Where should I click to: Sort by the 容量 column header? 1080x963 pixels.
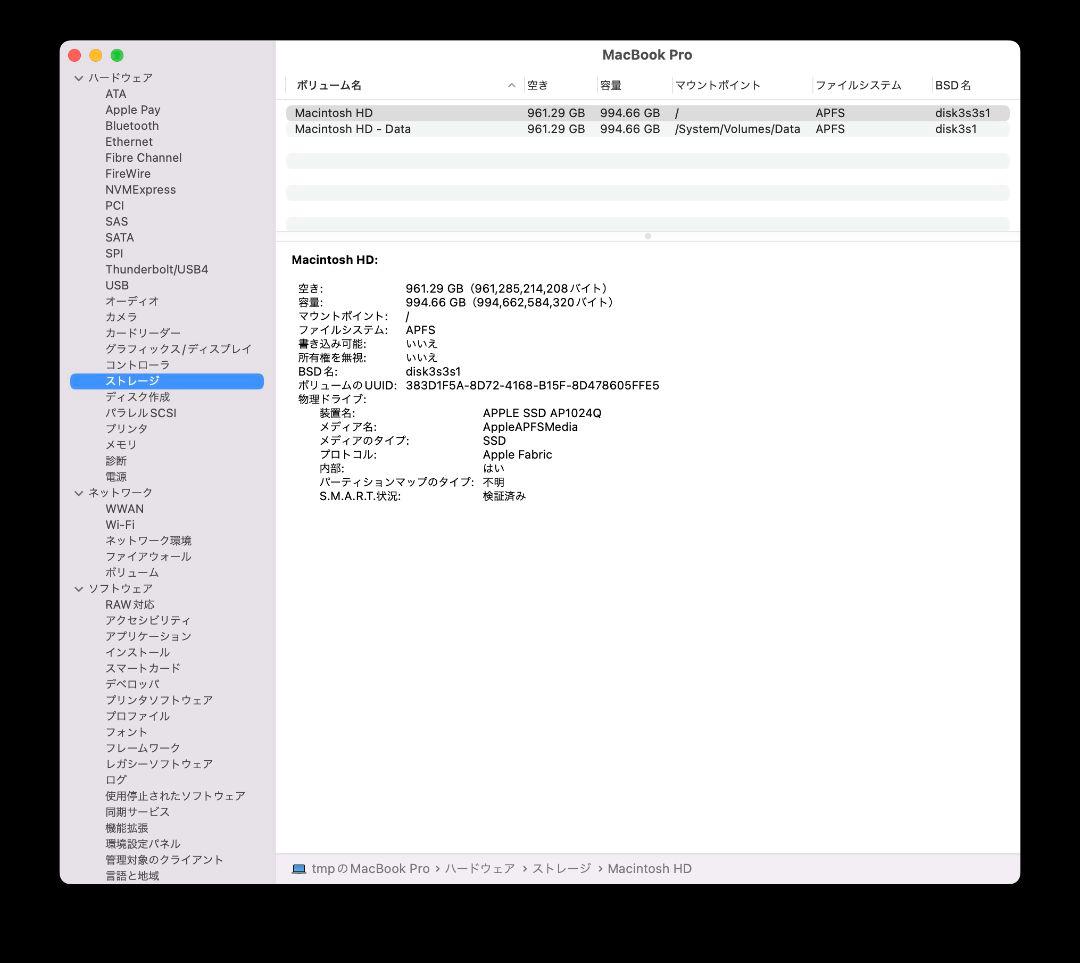click(611, 85)
